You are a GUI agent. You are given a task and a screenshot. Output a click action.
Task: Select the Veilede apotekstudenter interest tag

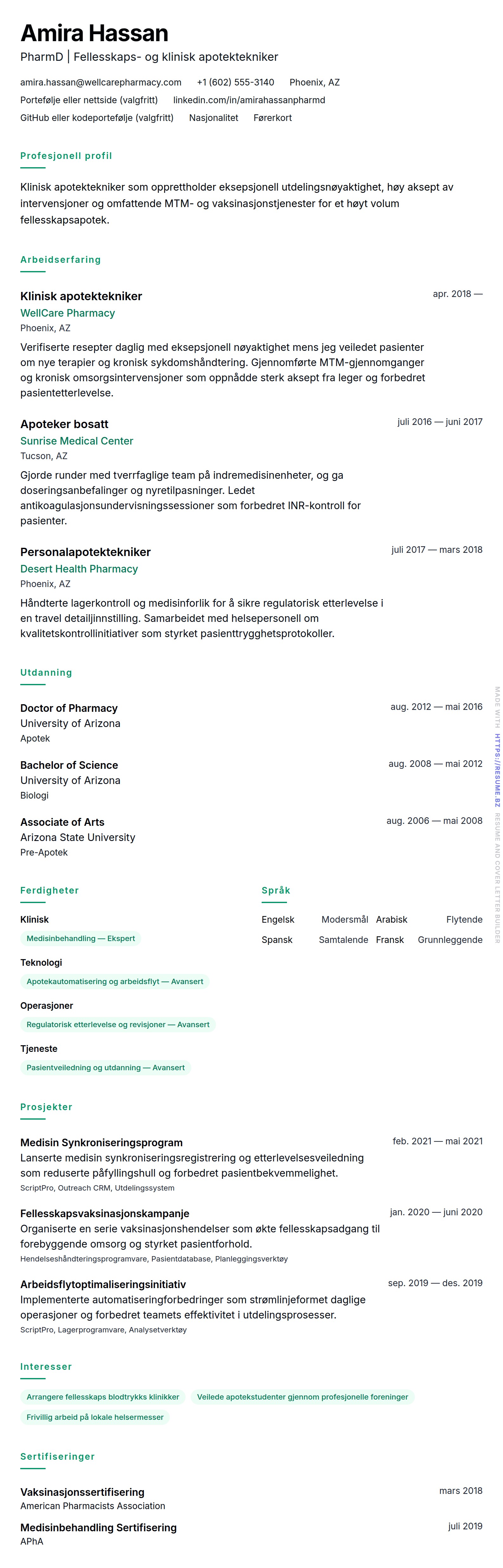pyautogui.click(x=302, y=1396)
